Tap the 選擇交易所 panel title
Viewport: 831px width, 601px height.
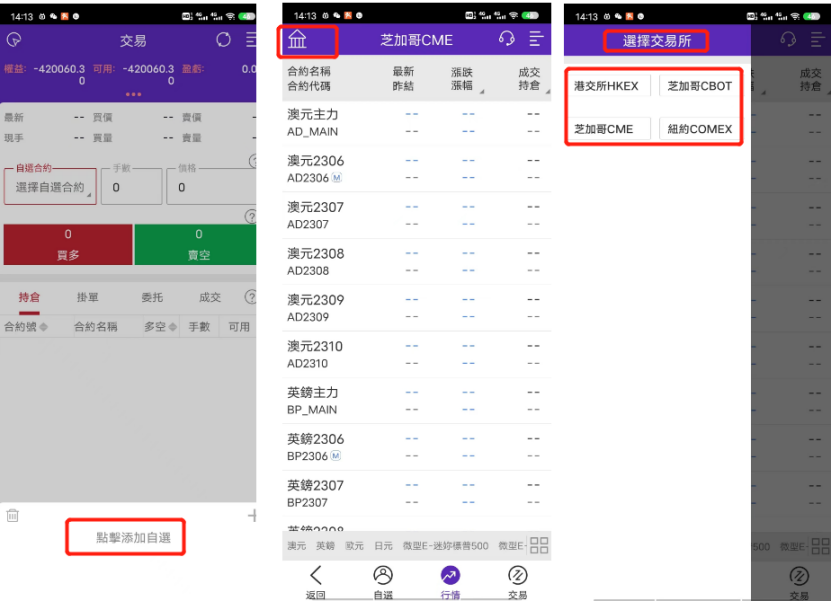click(x=657, y=41)
